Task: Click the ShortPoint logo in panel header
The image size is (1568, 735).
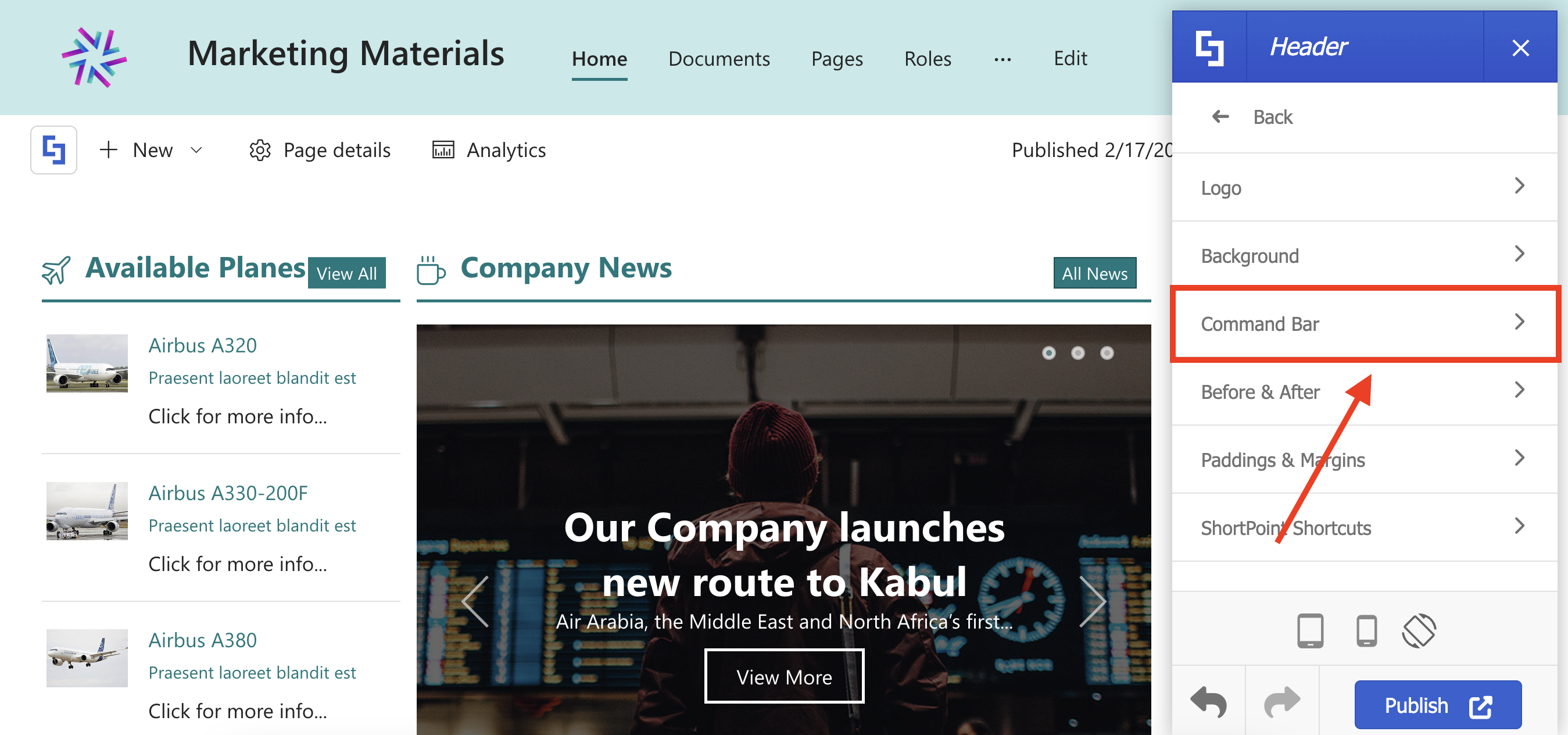Action: click(x=1209, y=48)
